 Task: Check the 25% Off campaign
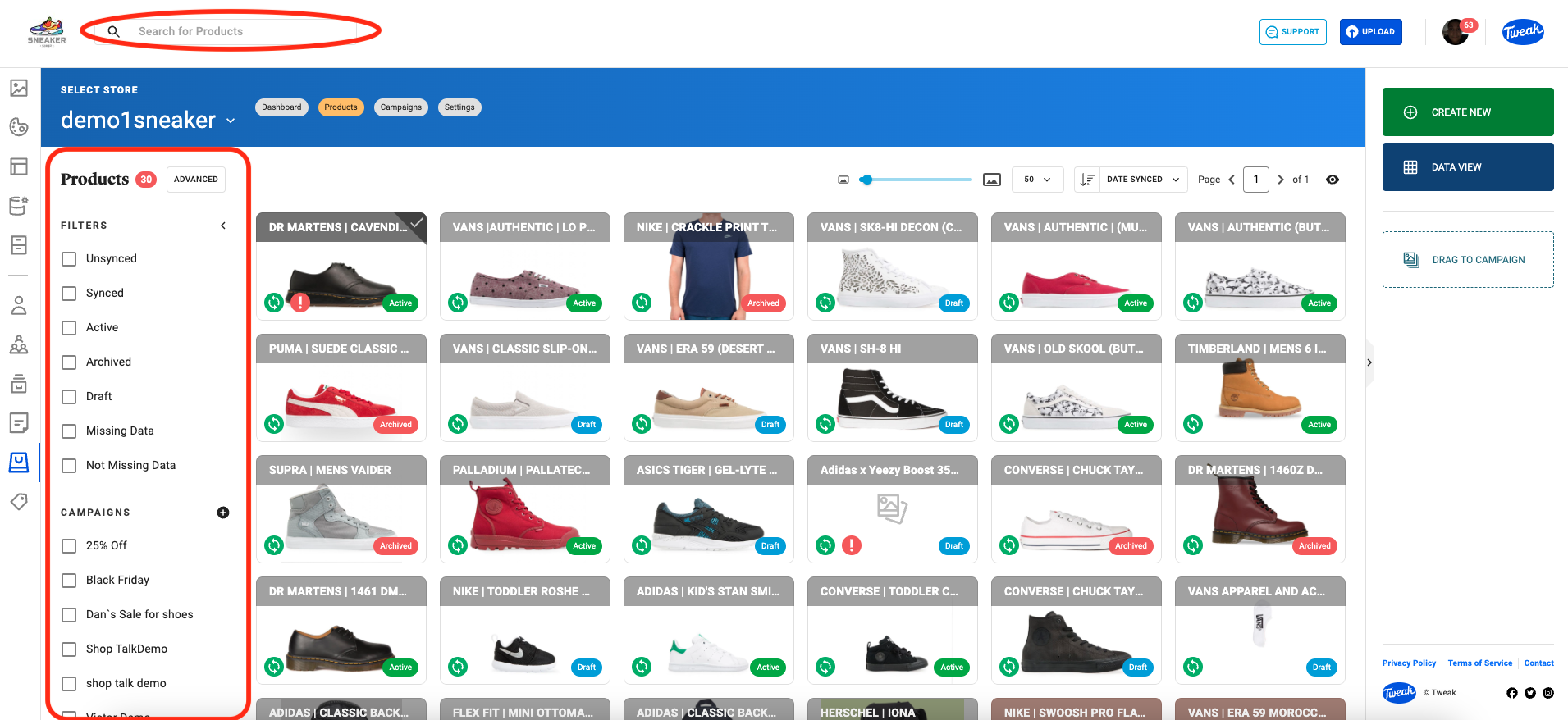(69, 546)
